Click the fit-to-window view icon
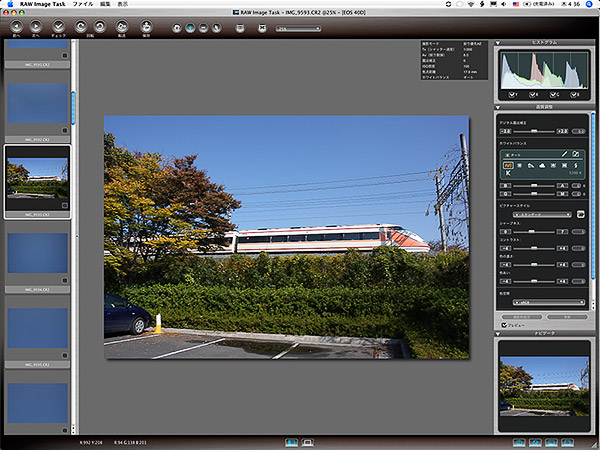 [x=240, y=28]
